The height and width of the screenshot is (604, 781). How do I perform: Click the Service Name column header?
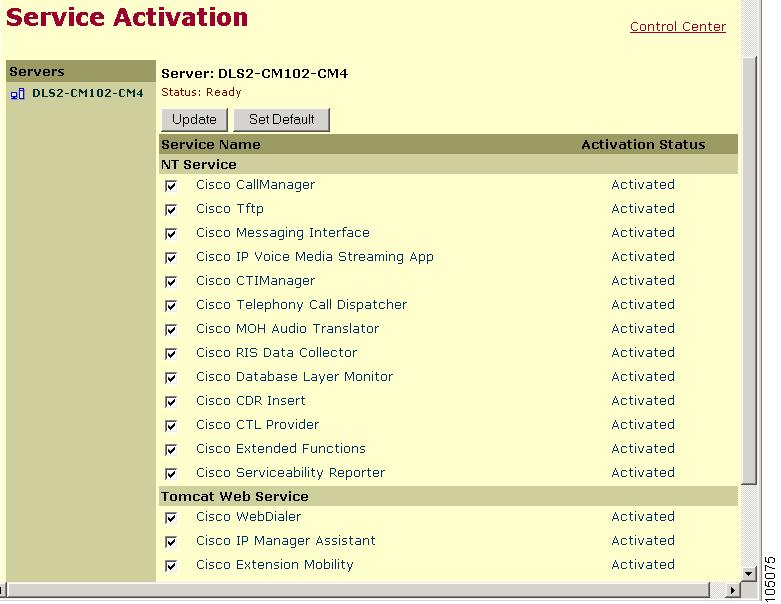pos(211,145)
